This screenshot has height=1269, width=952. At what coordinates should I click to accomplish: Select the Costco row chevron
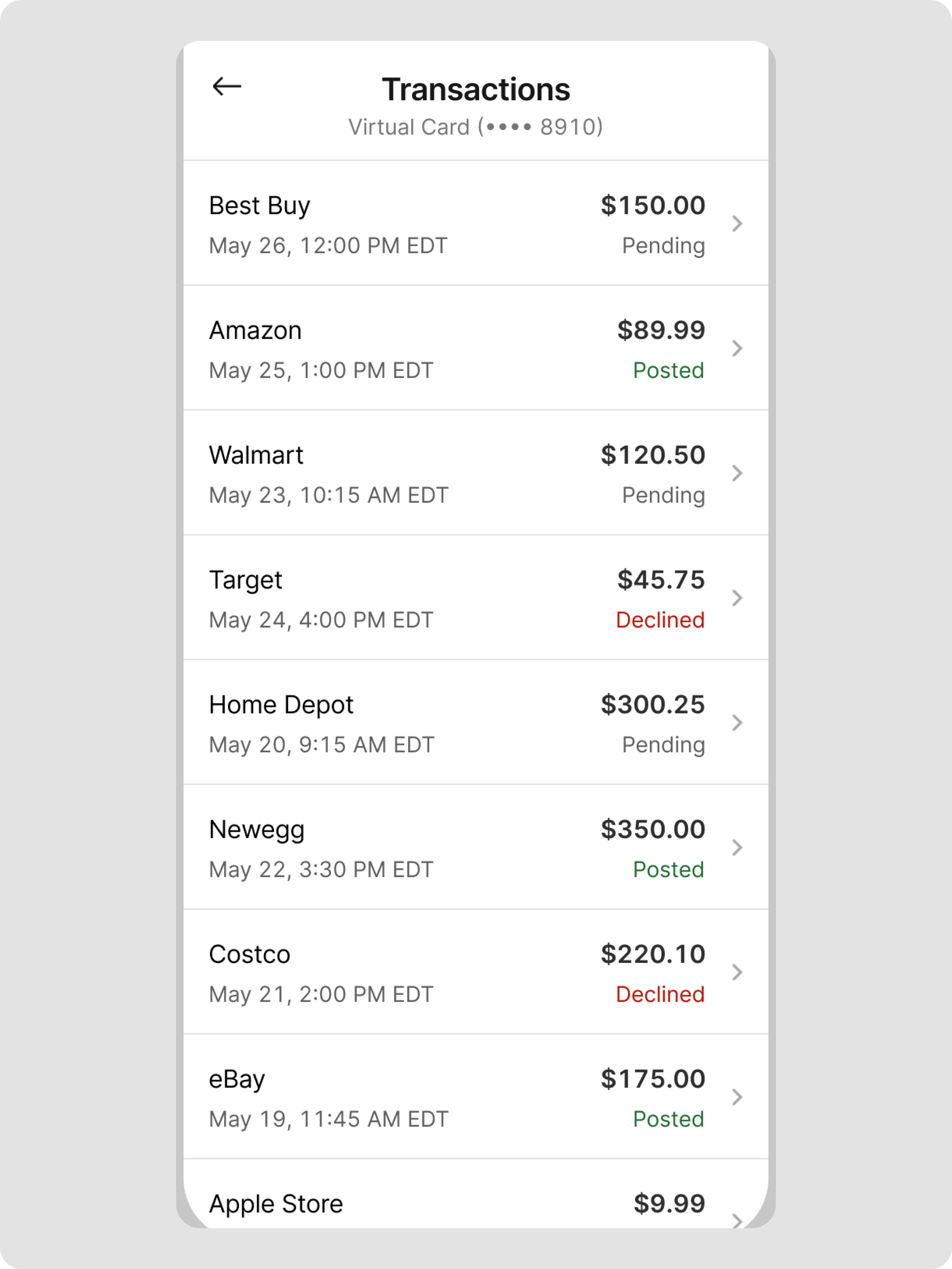coord(737,972)
